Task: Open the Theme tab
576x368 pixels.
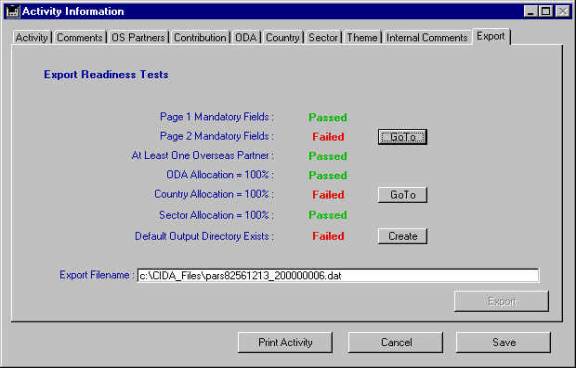Action: (362, 37)
